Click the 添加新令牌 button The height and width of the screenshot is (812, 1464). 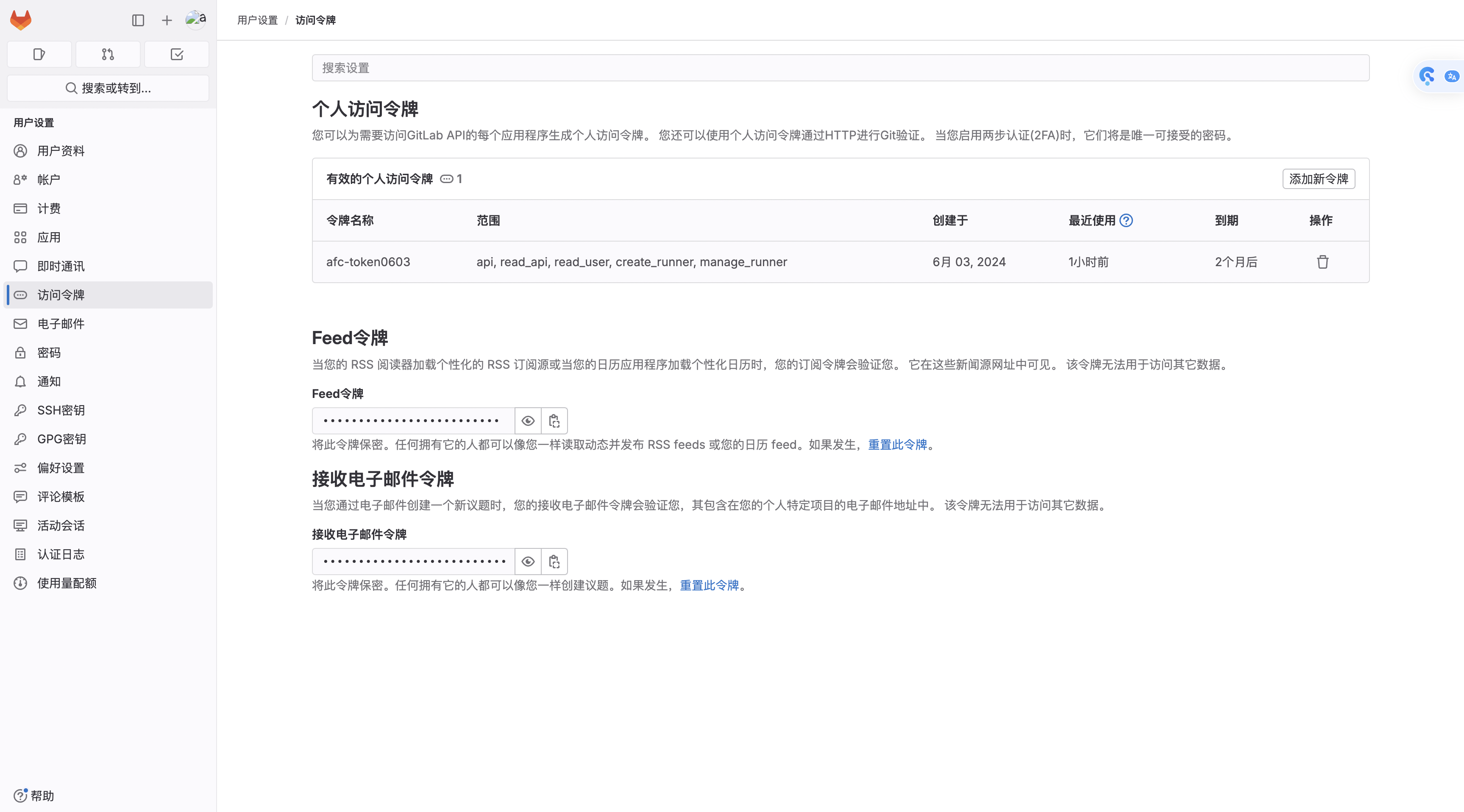point(1319,178)
